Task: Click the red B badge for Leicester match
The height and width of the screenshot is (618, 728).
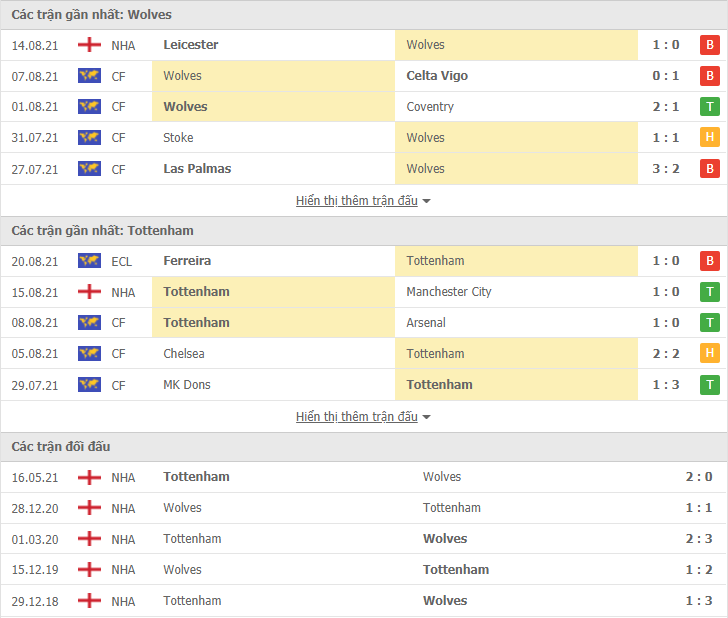Action: pyautogui.click(x=709, y=45)
